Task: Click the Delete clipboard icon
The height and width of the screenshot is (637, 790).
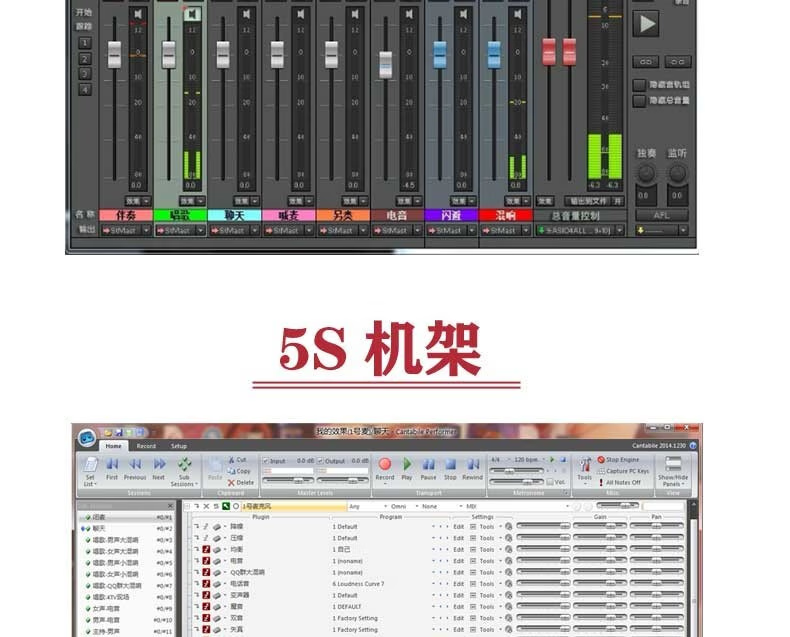Action: tap(242, 482)
